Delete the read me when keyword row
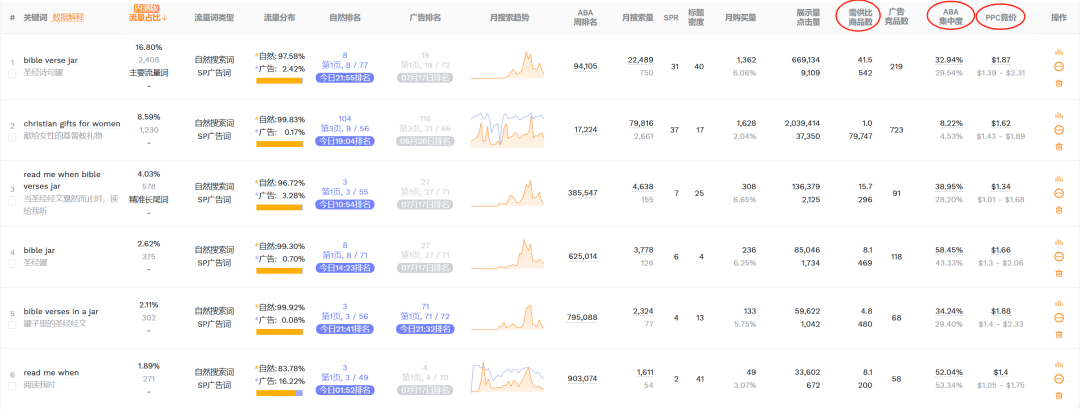 [x=1059, y=395]
